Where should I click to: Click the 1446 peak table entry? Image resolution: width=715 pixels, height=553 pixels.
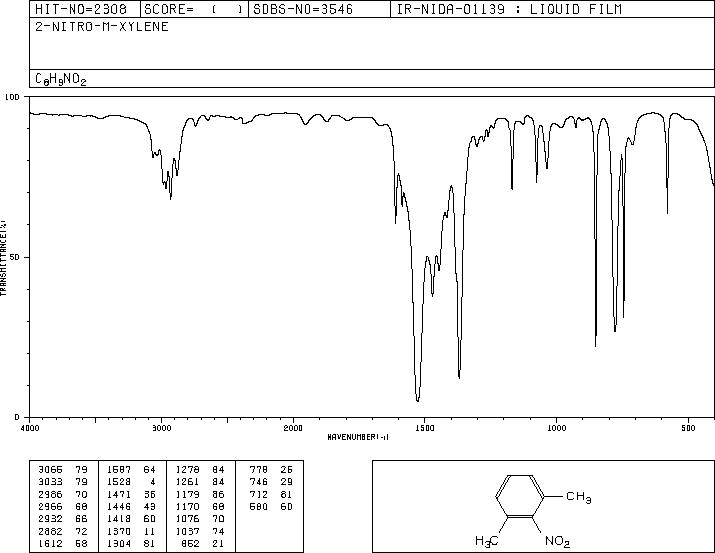(x=119, y=506)
